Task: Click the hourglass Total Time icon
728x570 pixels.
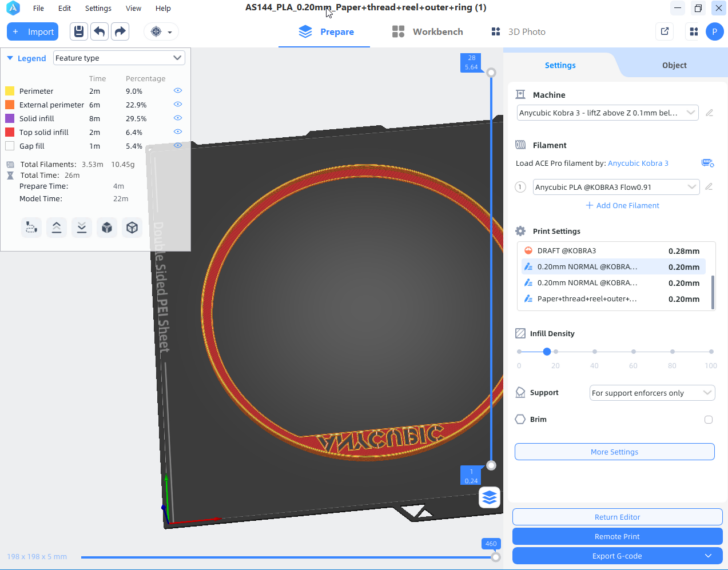Action: point(10,175)
